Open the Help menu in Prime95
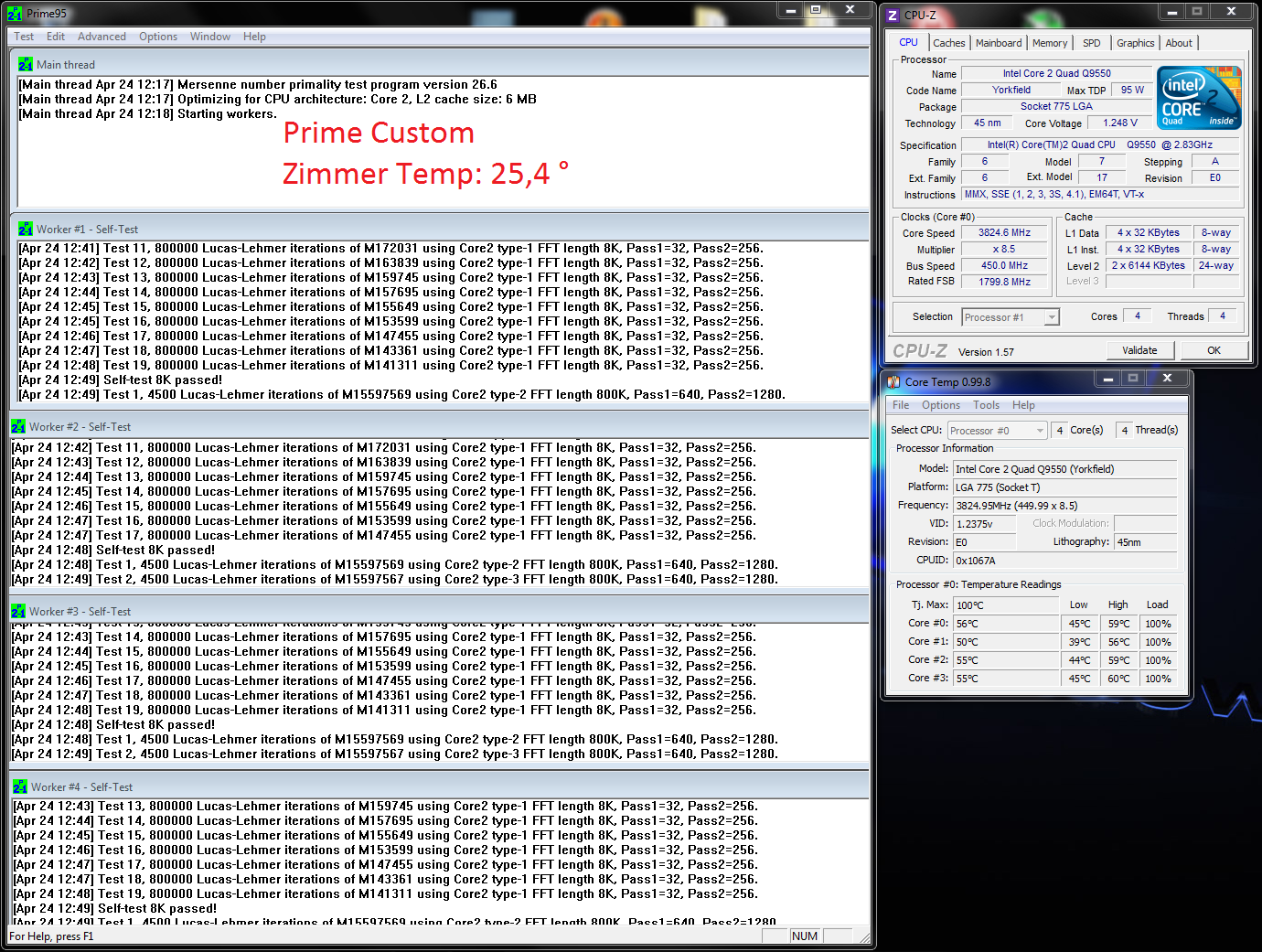Viewport: 1262px width, 952px height. 254,37
